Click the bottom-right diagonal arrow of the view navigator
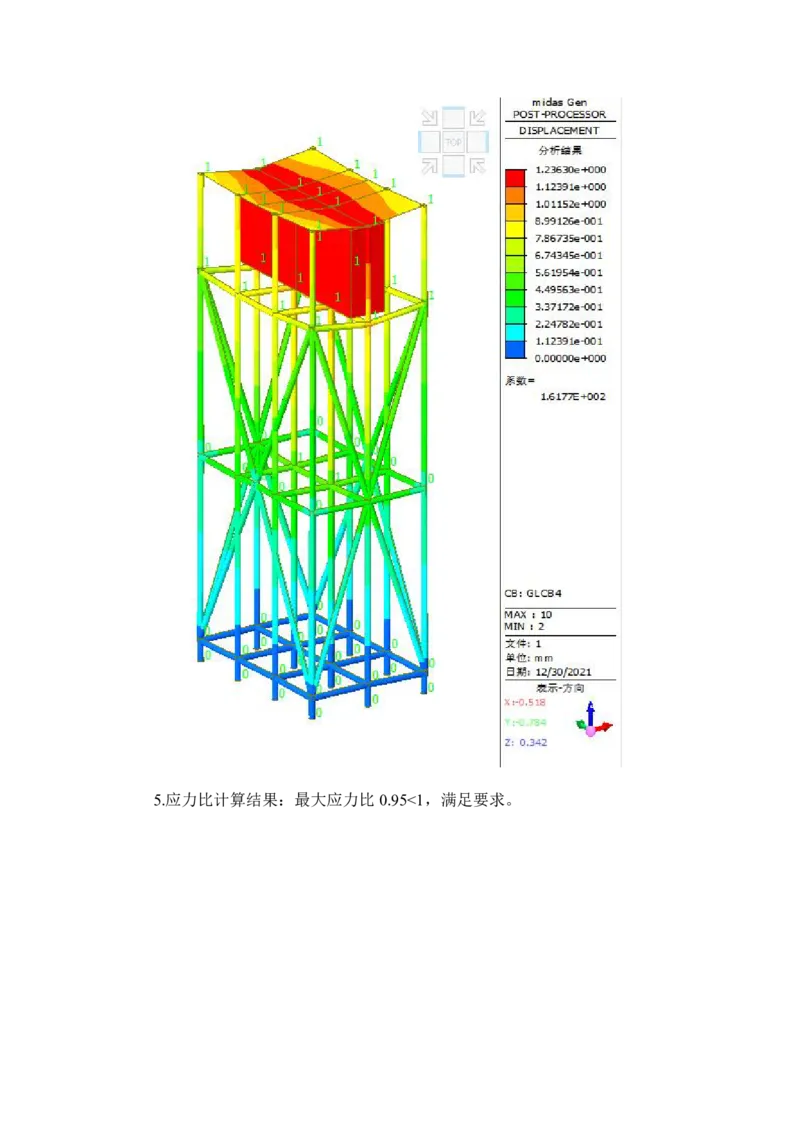The width and height of the screenshot is (800, 1132). (477, 166)
